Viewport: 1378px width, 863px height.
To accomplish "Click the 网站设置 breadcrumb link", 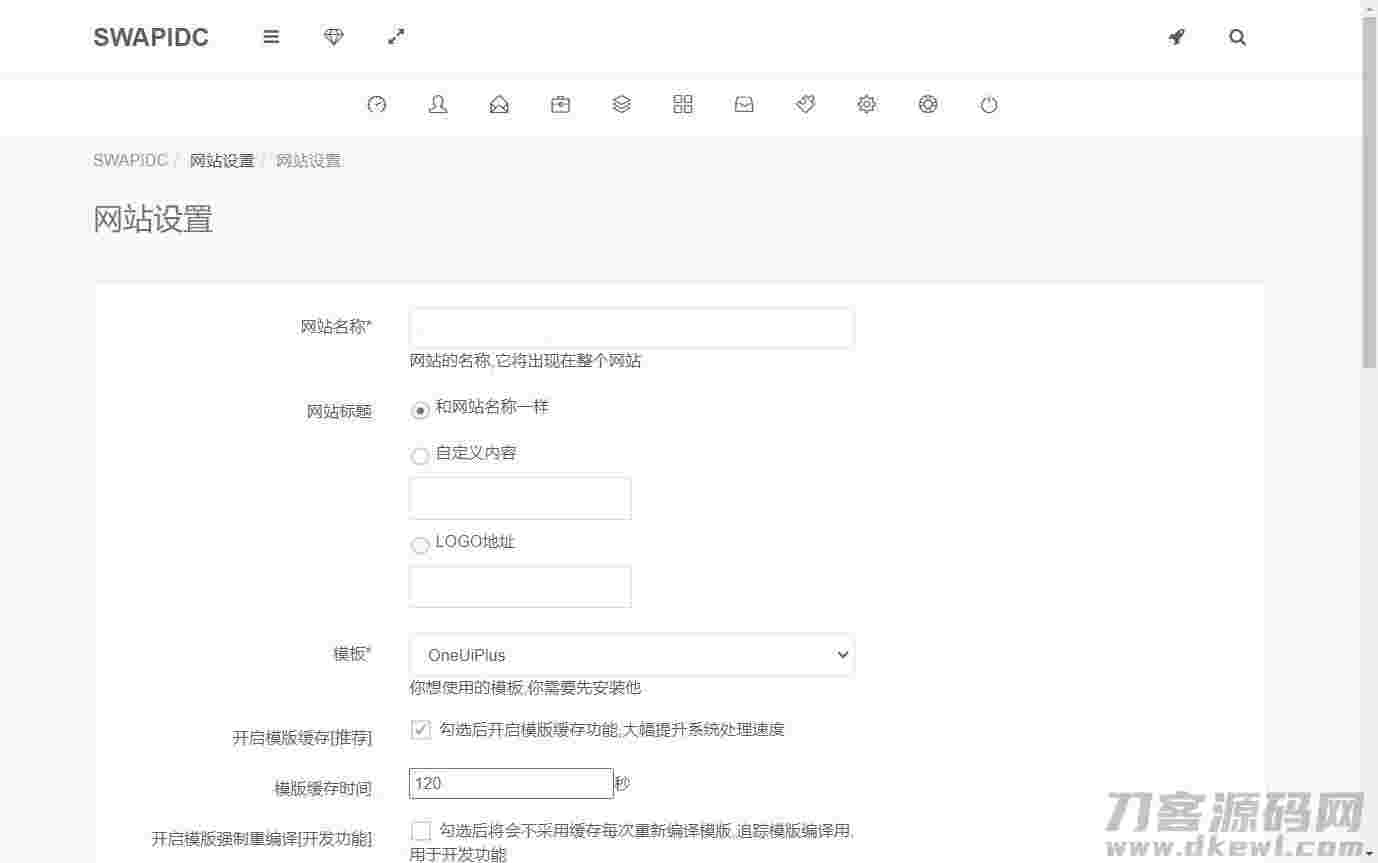I will pos(222,161).
